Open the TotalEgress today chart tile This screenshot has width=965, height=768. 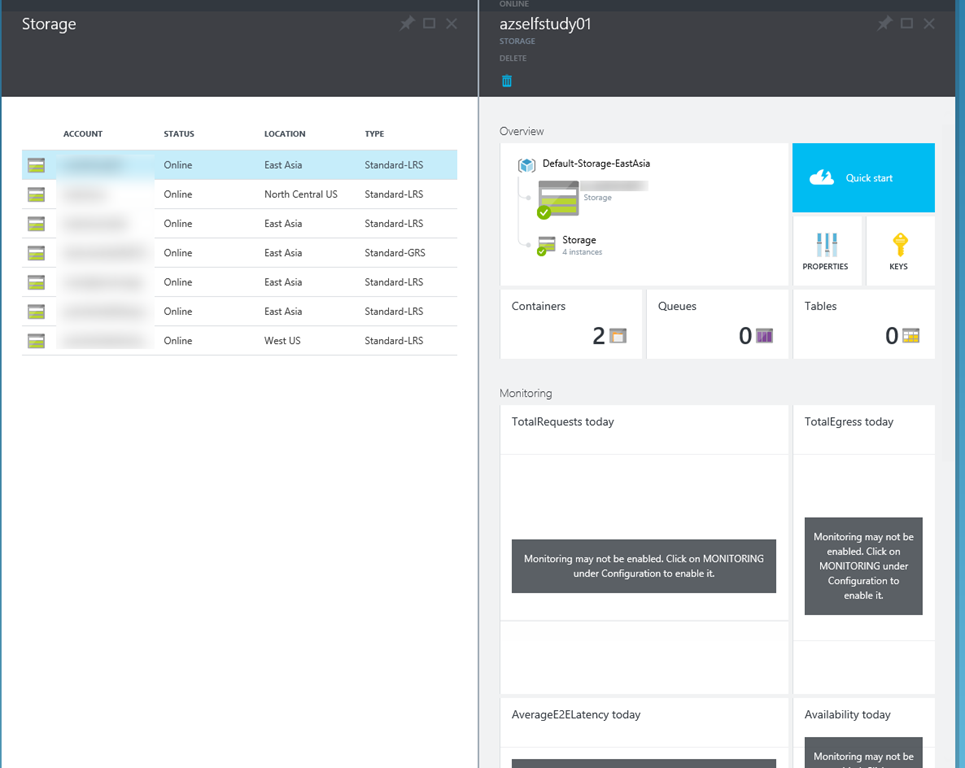pyautogui.click(x=864, y=549)
